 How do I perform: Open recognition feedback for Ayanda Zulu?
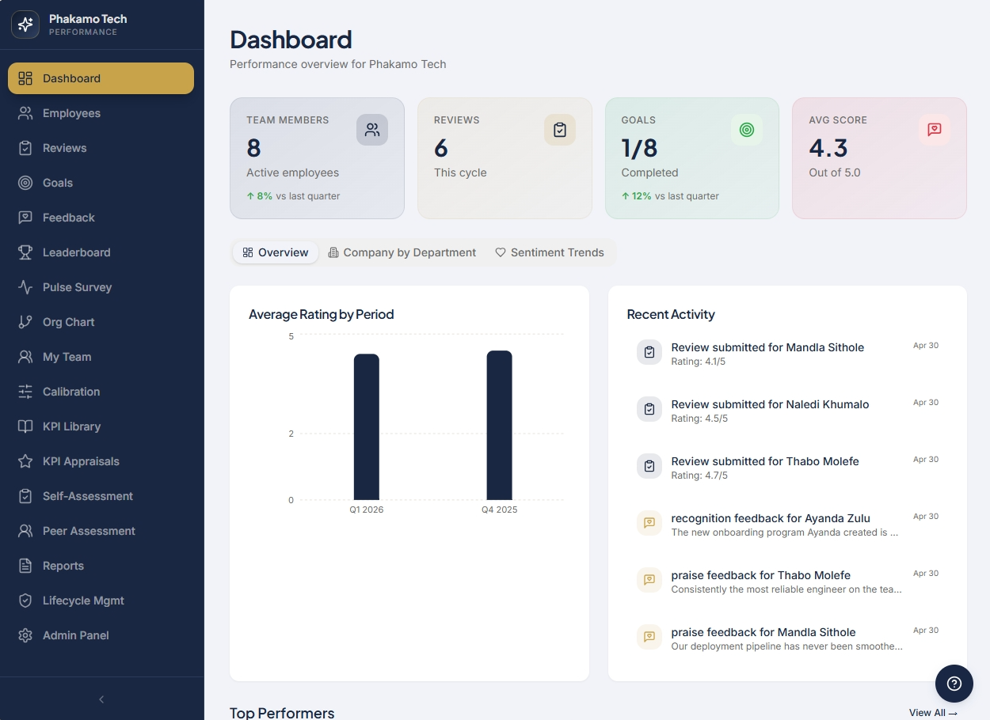(787, 524)
